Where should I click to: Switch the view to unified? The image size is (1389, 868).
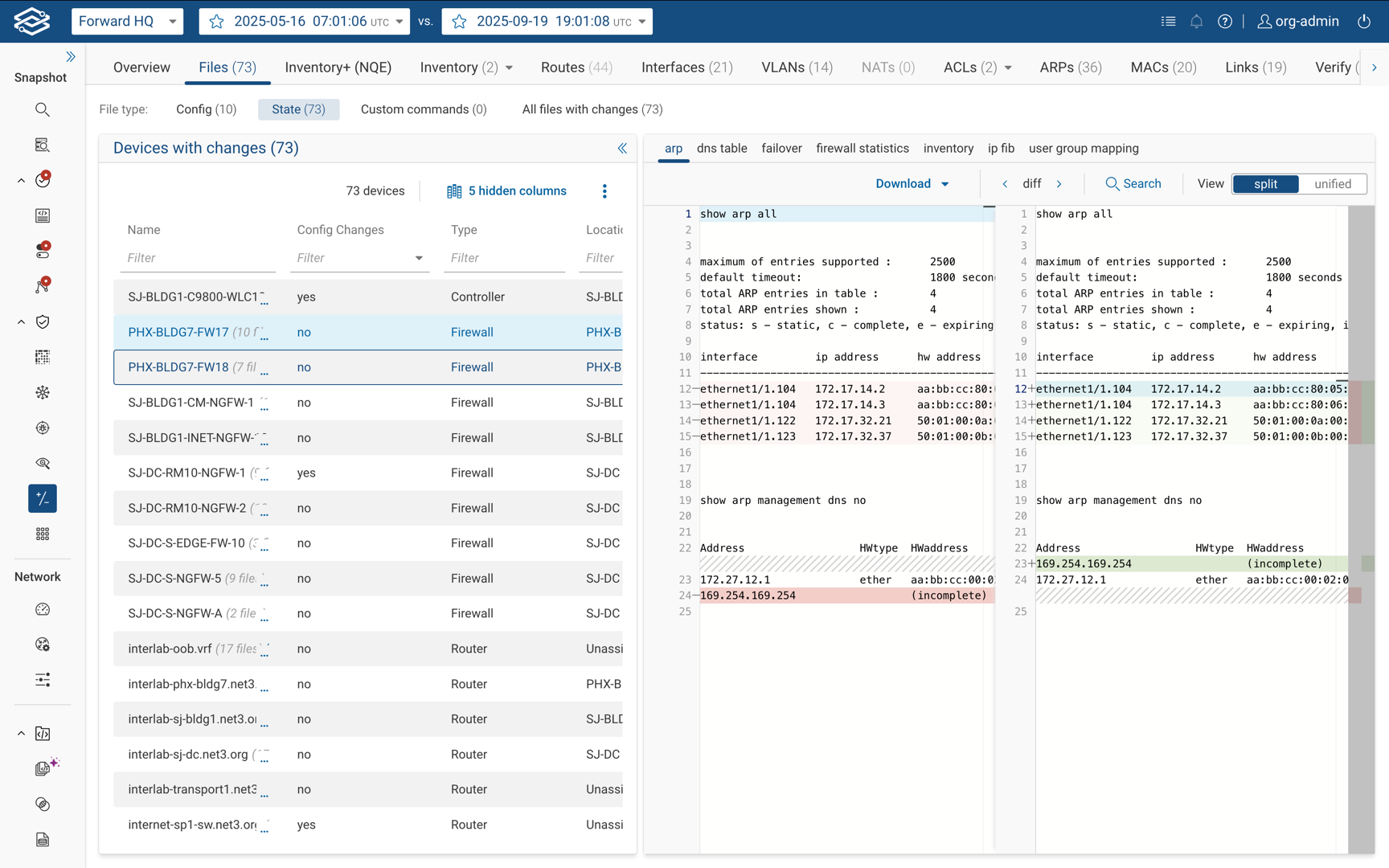click(x=1332, y=184)
